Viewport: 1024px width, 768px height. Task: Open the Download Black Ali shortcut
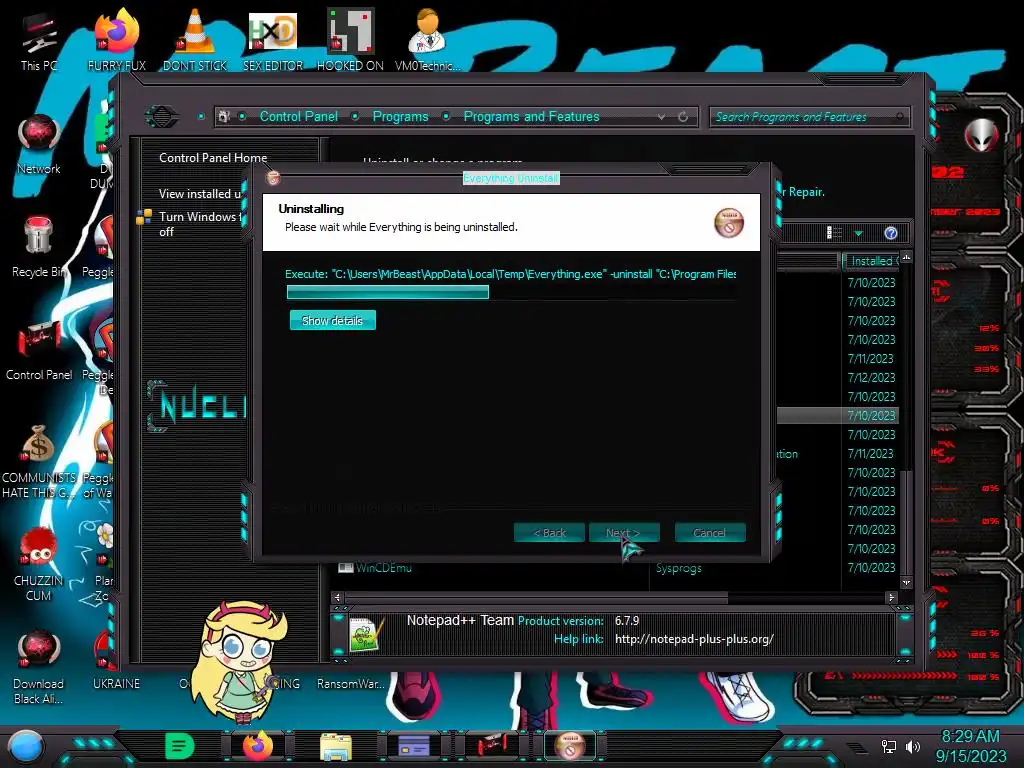pos(39,667)
